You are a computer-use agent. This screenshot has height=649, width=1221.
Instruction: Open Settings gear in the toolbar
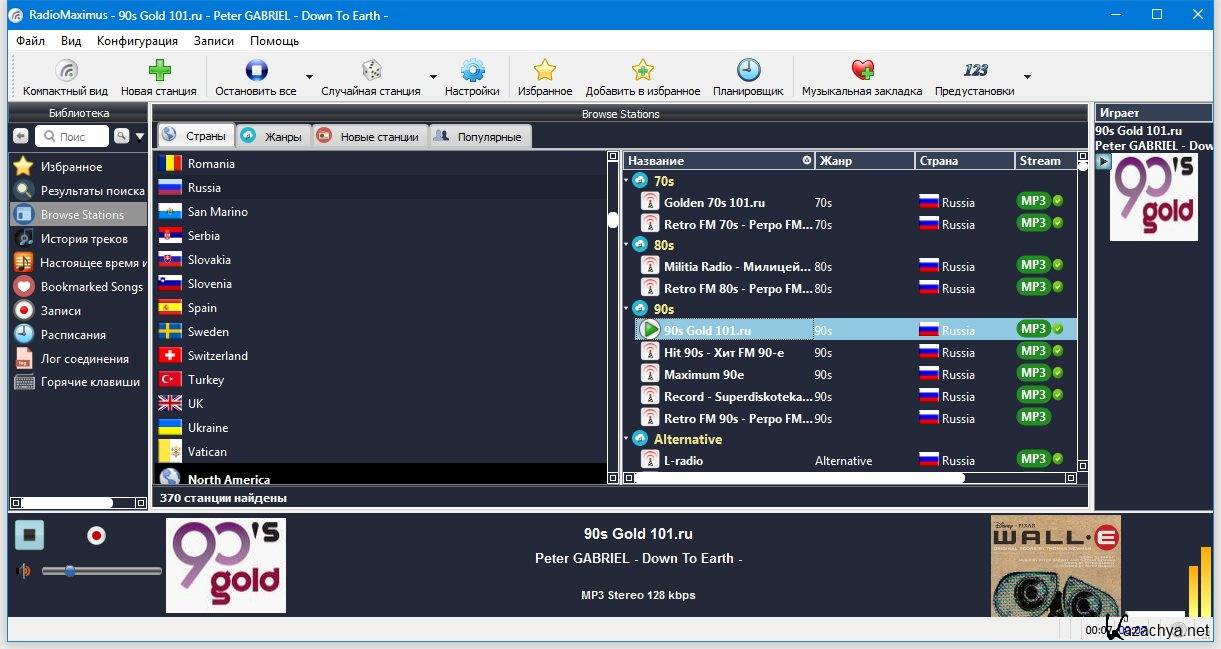coord(472,72)
